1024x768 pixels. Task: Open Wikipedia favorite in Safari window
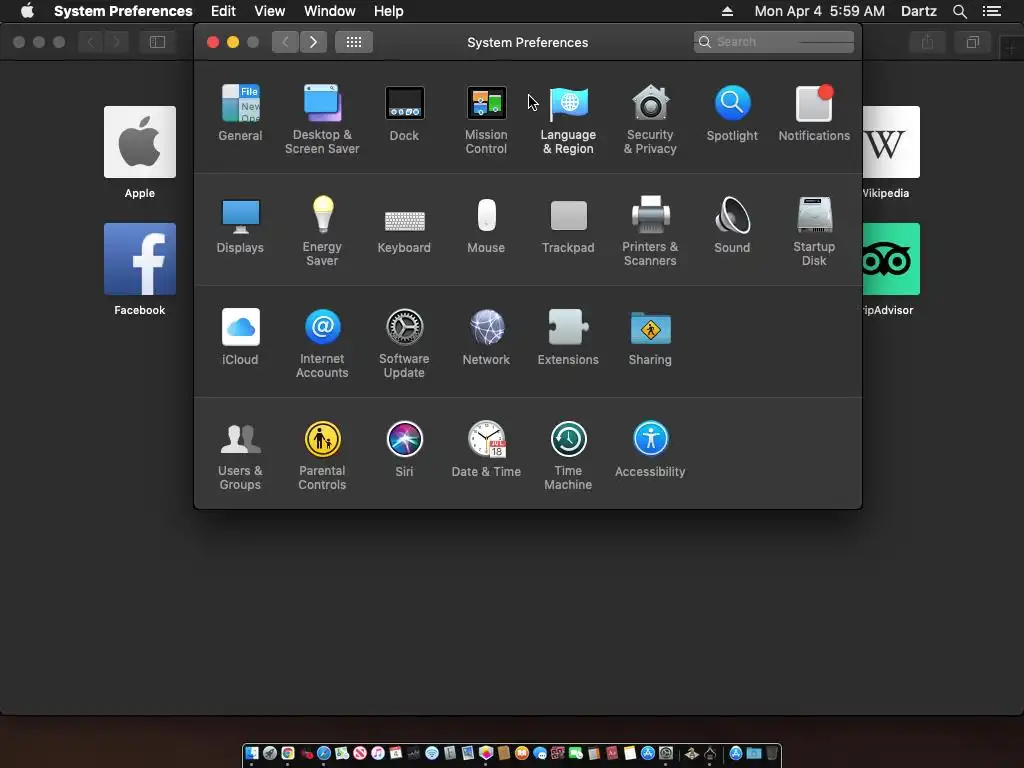click(x=891, y=152)
